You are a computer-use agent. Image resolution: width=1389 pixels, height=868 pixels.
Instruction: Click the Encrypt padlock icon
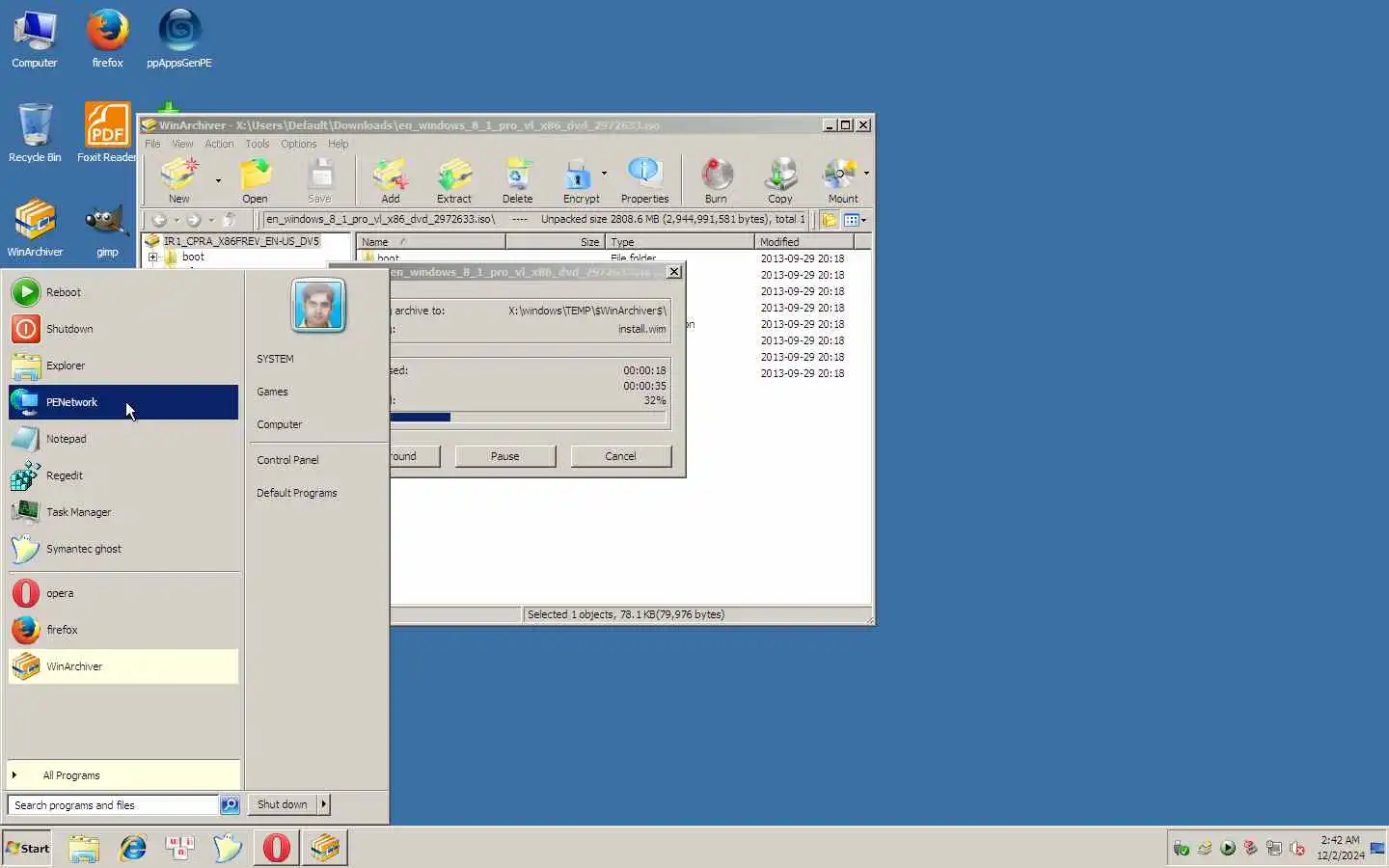point(578,175)
